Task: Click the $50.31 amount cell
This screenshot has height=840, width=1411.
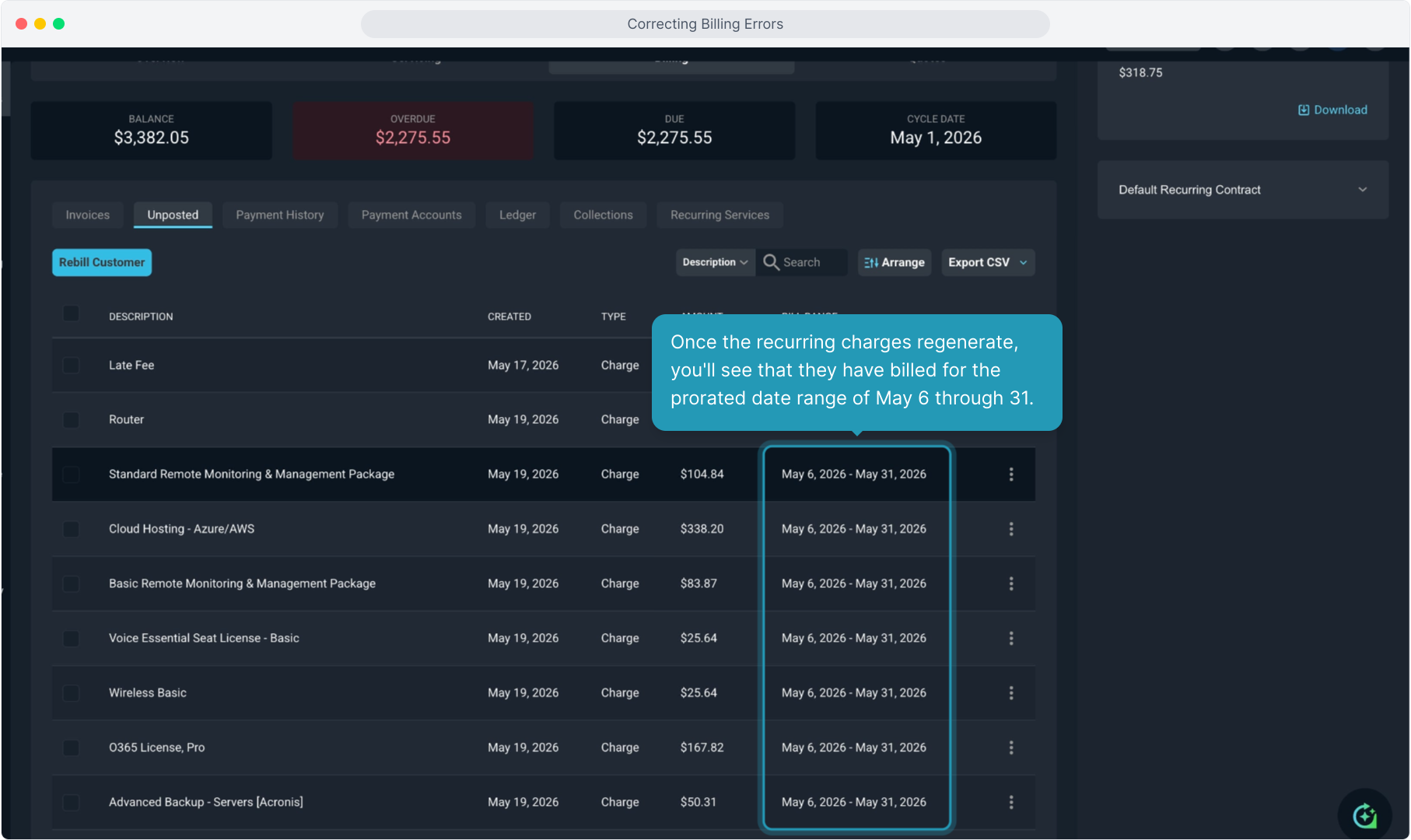Action: coord(698,802)
